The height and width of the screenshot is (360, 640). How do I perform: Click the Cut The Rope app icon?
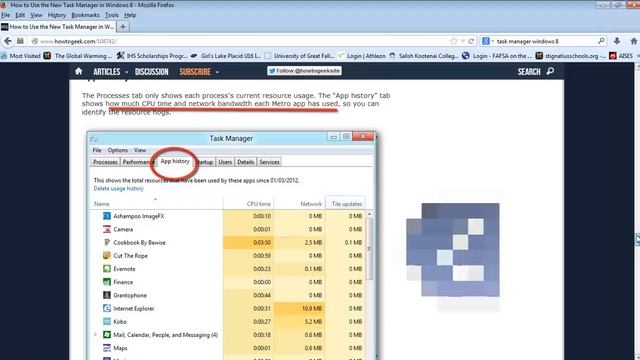pyautogui.click(x=107, y=256)
